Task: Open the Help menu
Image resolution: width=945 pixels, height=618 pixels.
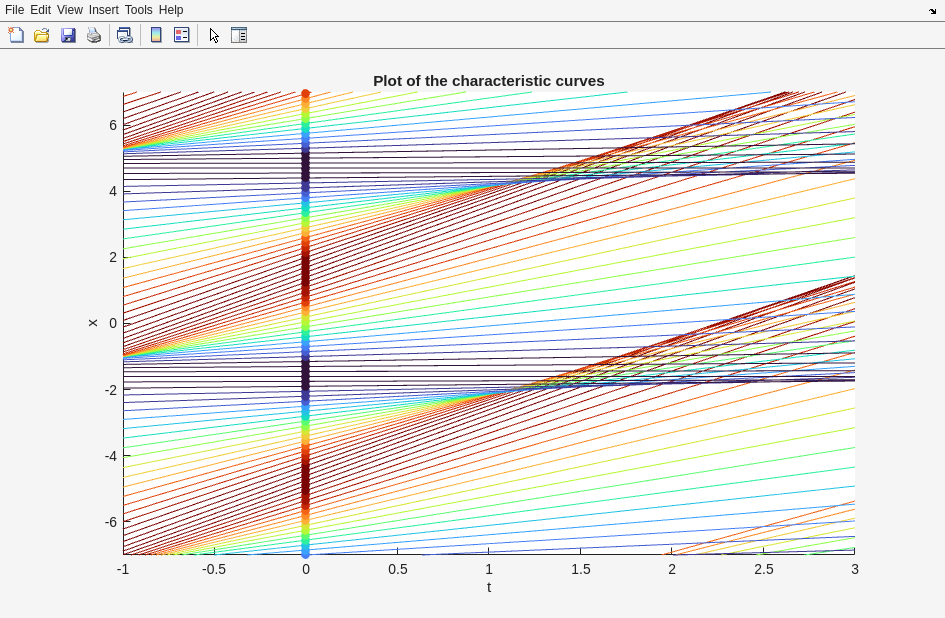Action: click(x=171, y=10)
